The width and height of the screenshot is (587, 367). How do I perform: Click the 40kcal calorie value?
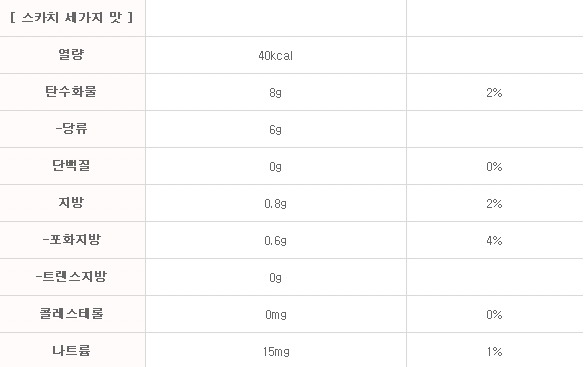click(x=276, y=55)
